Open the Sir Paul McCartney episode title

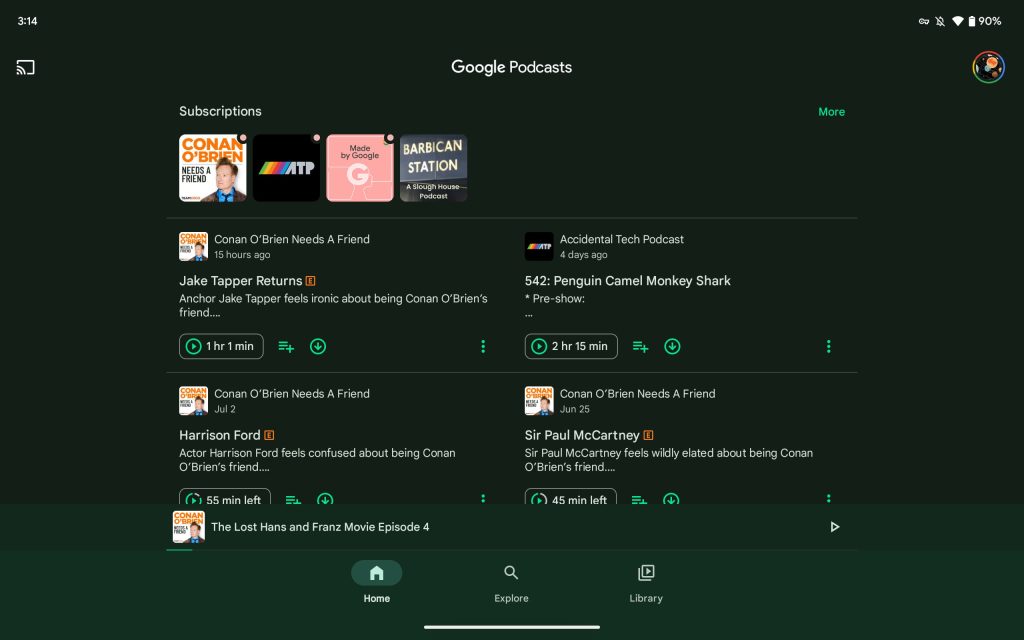pos(582,435)
